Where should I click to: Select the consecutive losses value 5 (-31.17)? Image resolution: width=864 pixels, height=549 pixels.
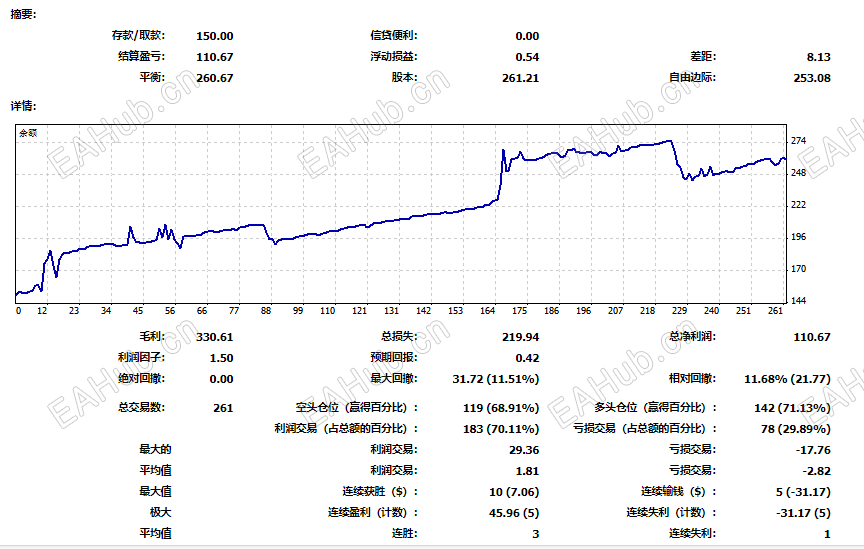(x=803, y=492)
